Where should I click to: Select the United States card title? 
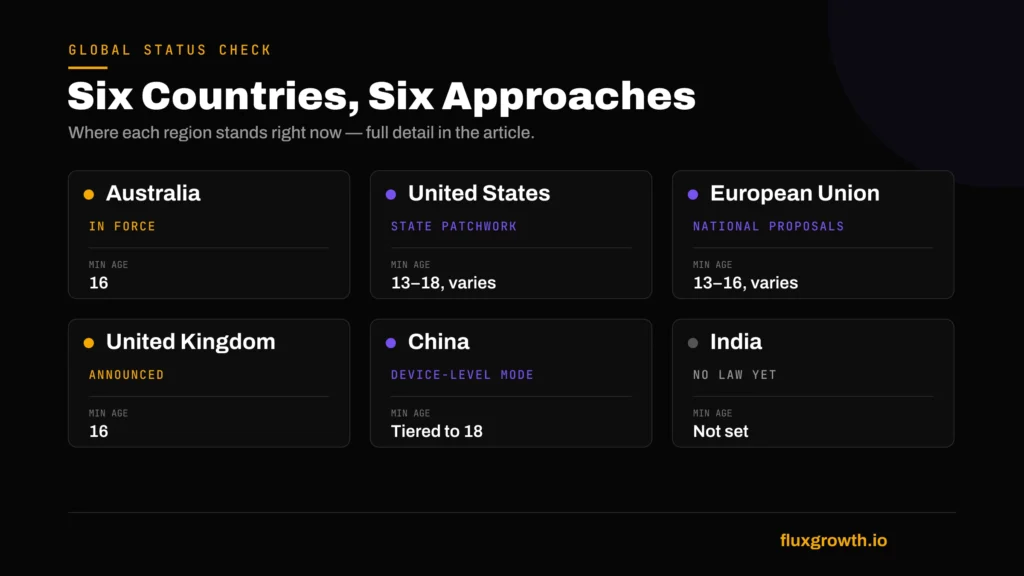(479, 193)
